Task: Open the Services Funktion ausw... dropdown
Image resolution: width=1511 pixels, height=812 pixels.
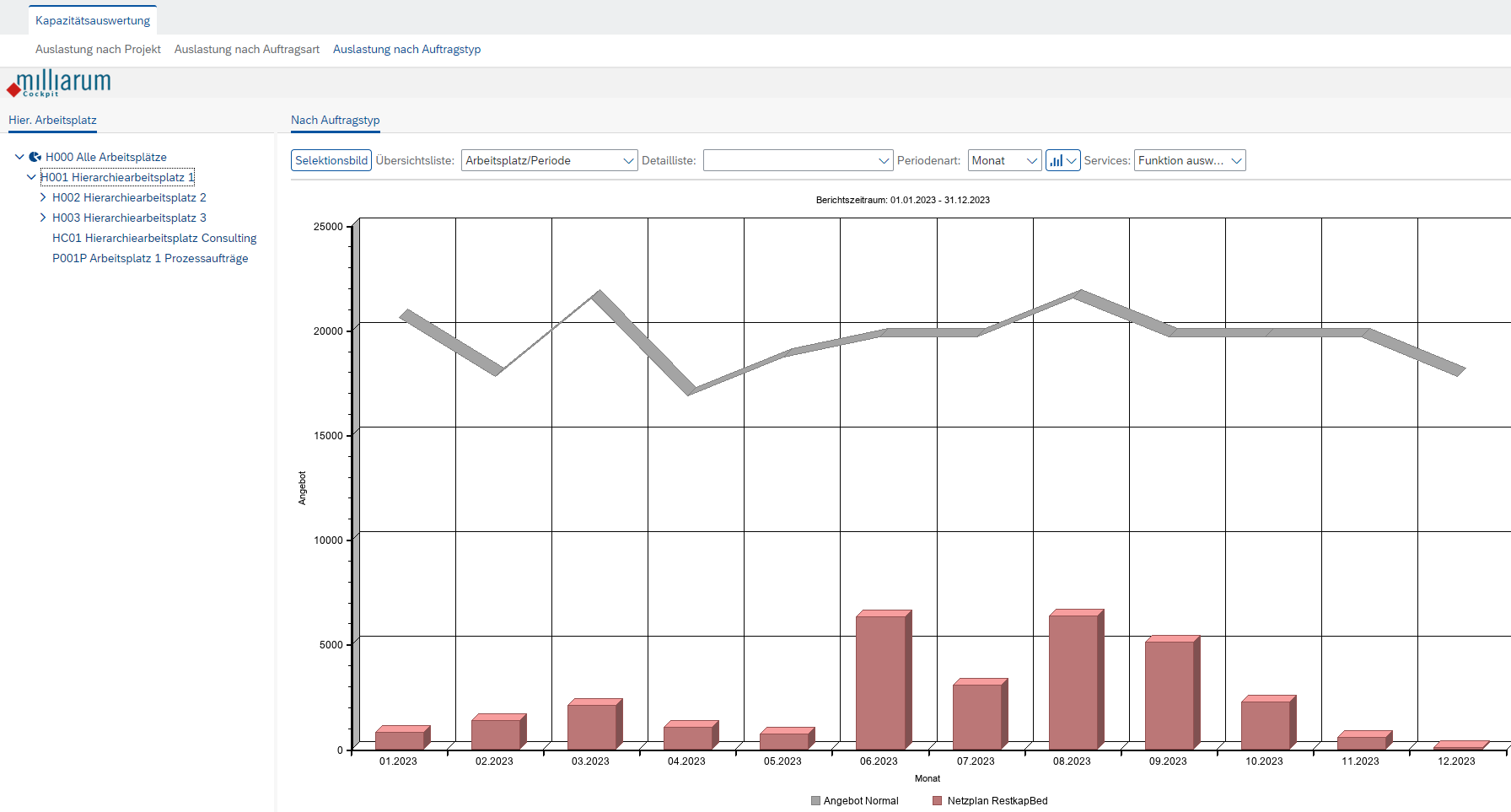Action: click(x=1190, y=160)
